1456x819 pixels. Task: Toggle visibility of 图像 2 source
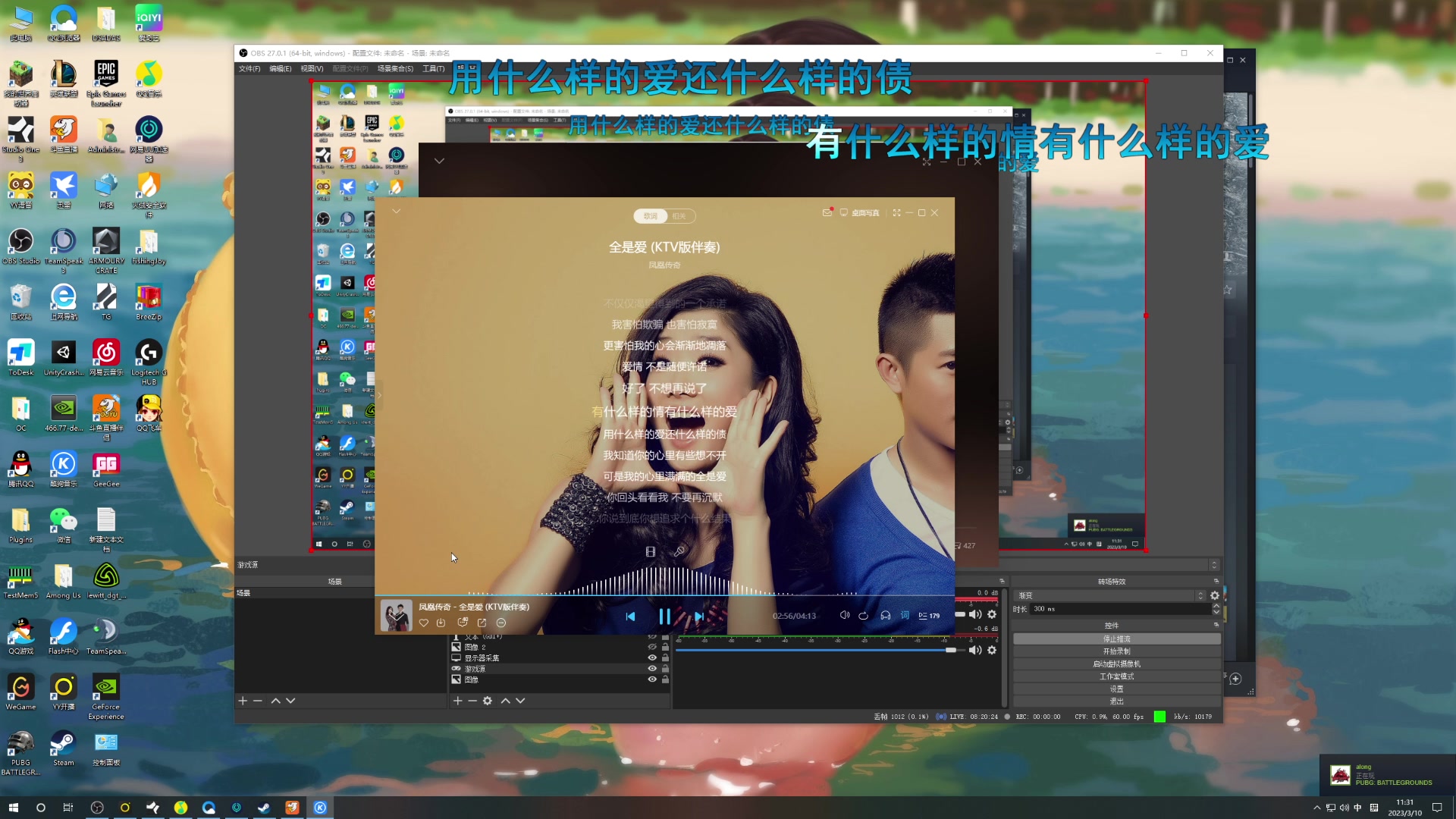(x=651, y=647)
